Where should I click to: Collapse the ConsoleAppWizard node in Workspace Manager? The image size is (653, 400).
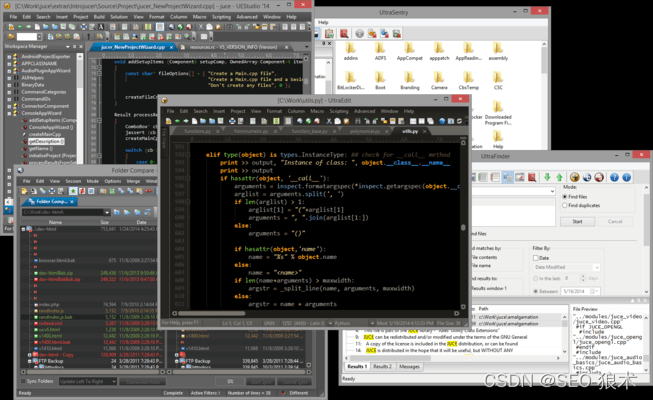click(9, 113)
